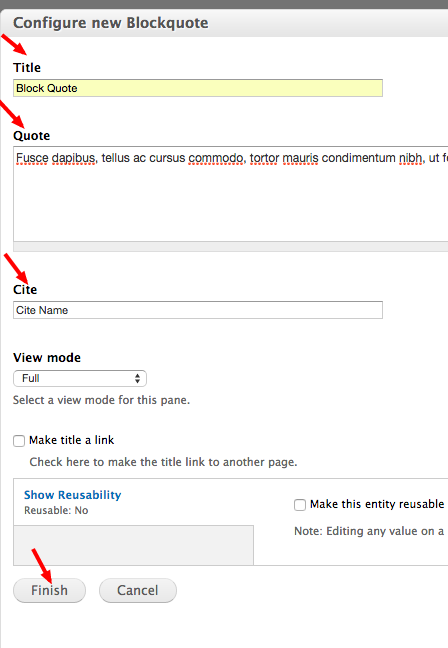Click the Finish button
The height and width of the screenshot is (648, 448).
point(49,590)
